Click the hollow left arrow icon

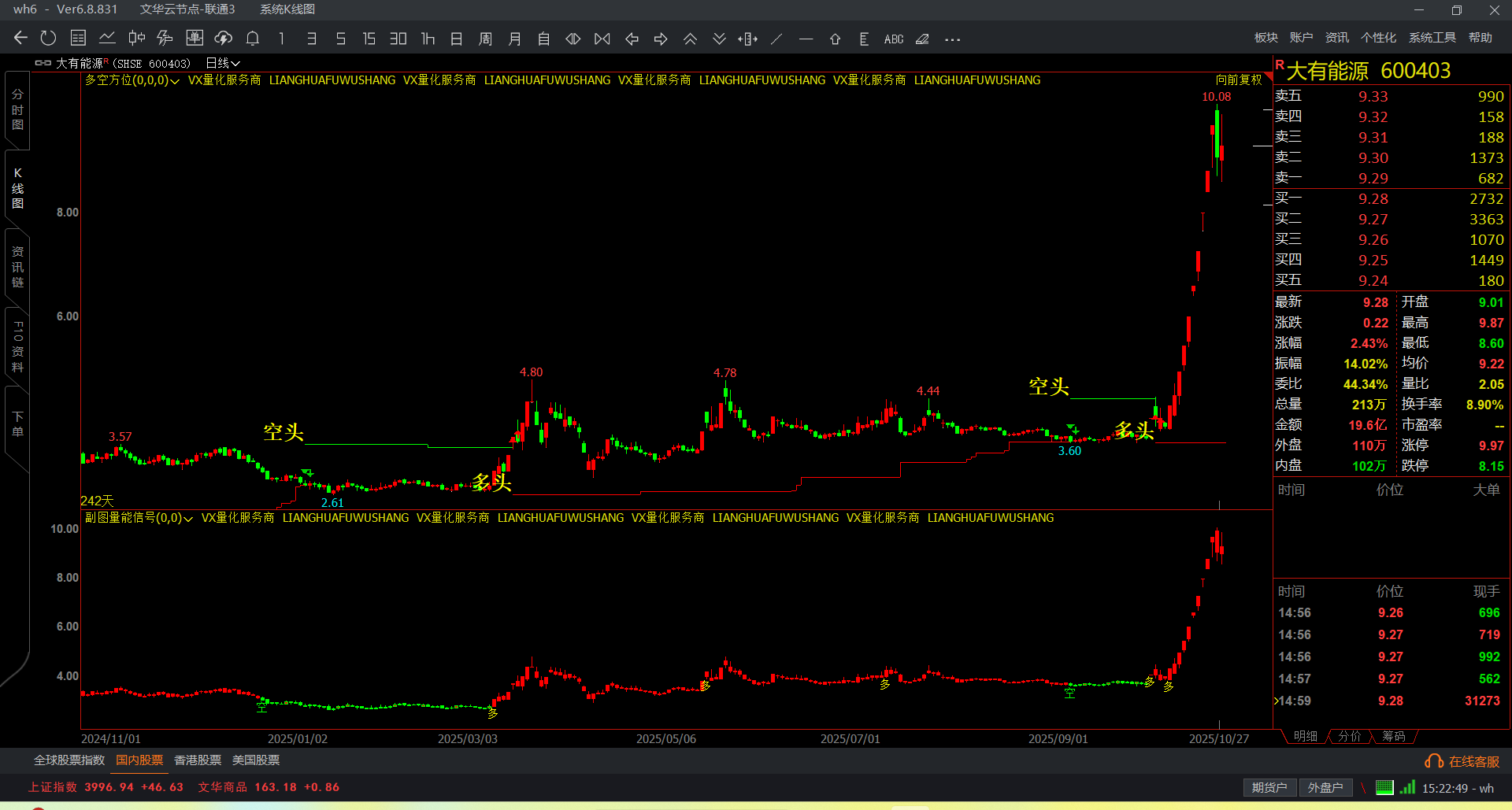click(632, 39)
